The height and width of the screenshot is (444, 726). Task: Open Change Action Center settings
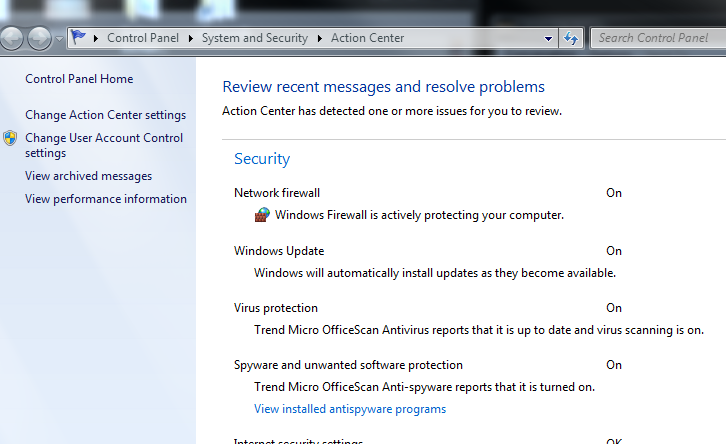(106, 115)
